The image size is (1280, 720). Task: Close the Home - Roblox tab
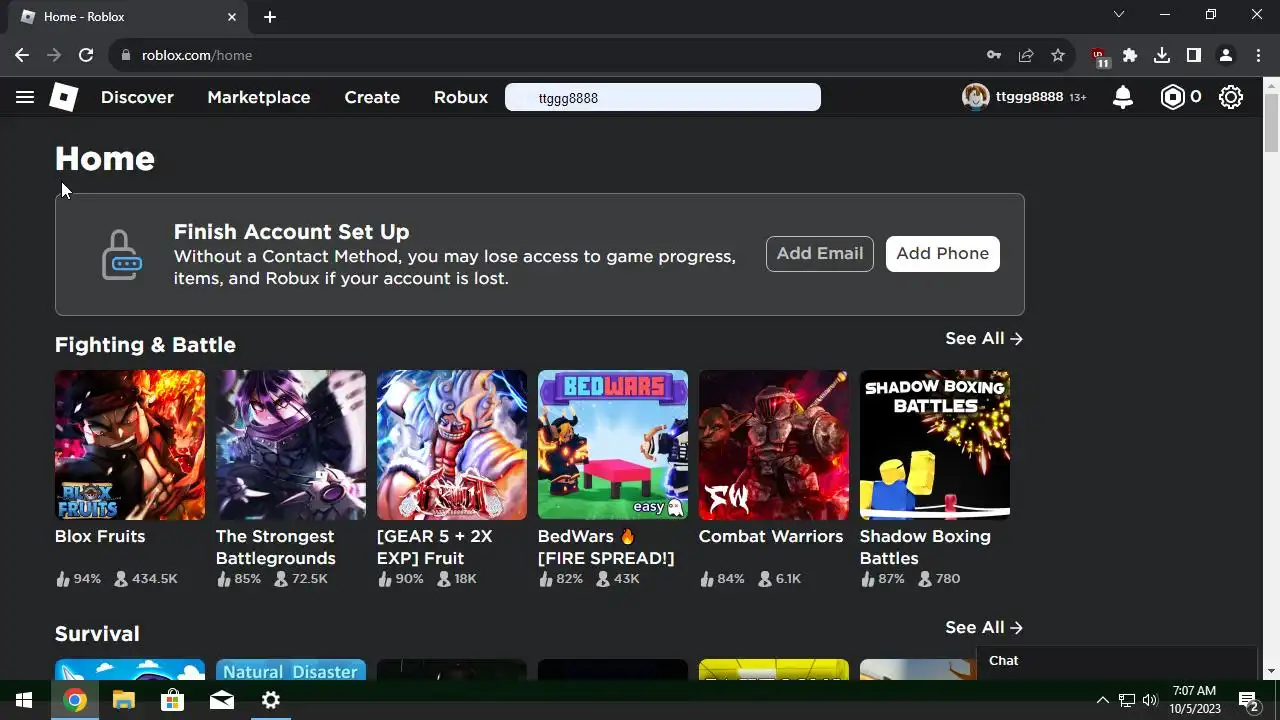point(232,17)
